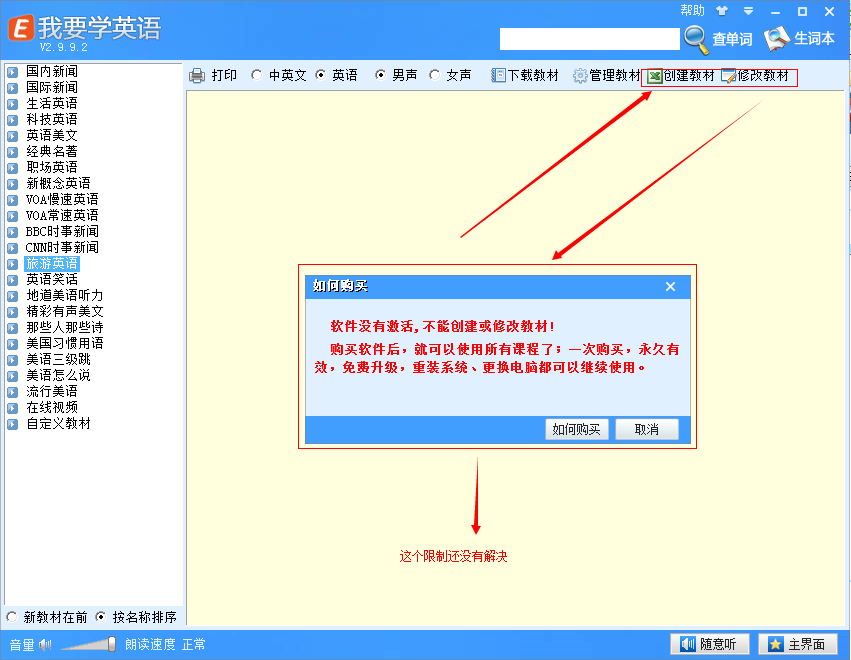Click the modify textbook pencil icon

[x=728, y=76]
